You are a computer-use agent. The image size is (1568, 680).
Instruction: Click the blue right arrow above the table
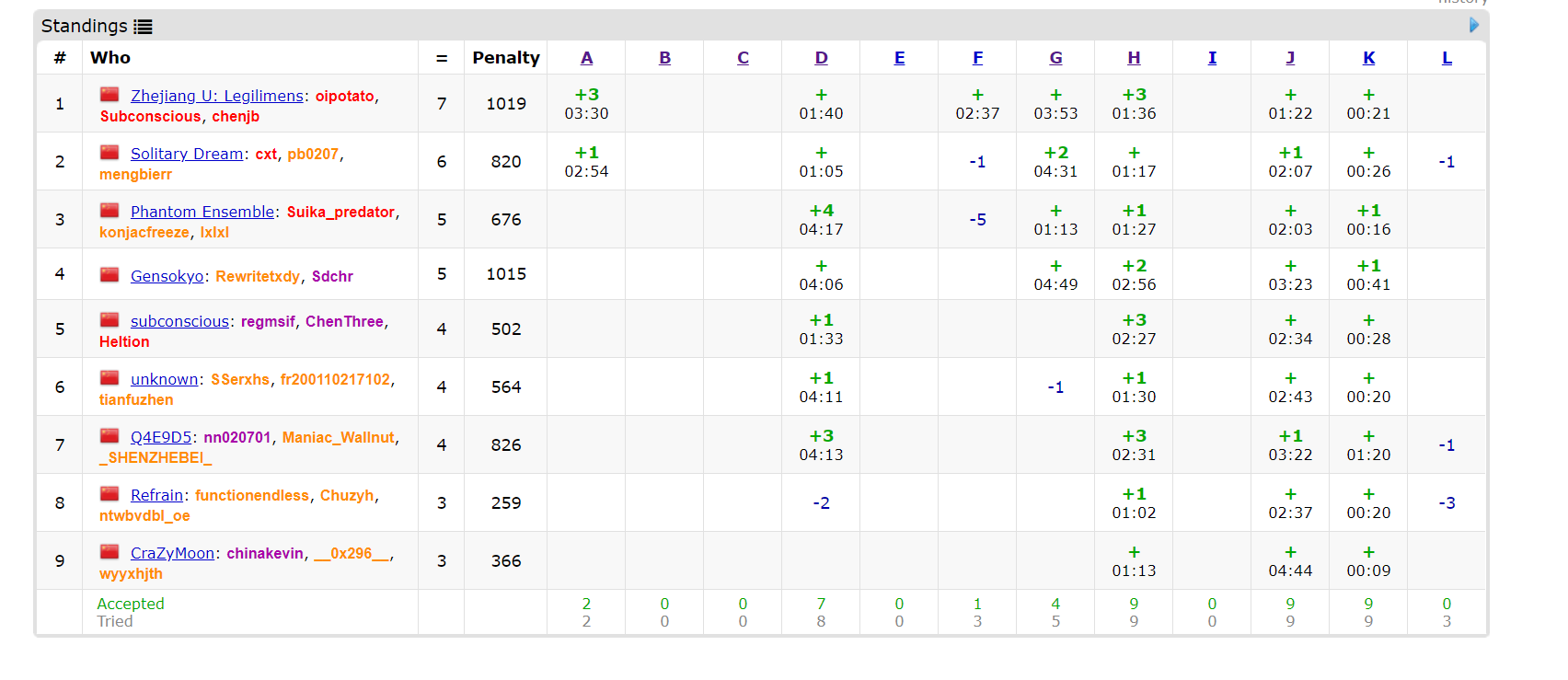coord(1474,25)
